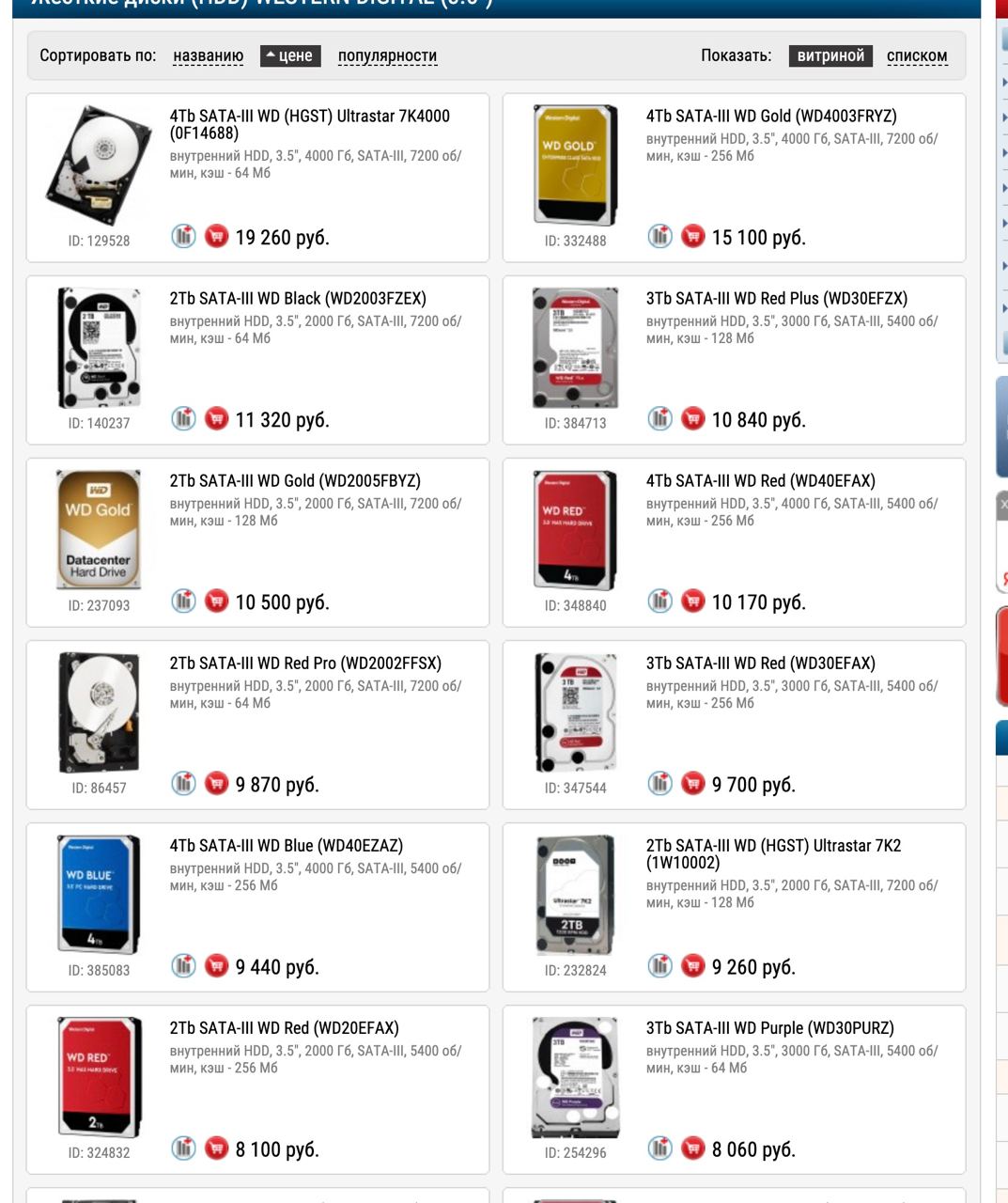Compare WD Gold WD2005FBYZ drive

(183, 601)
